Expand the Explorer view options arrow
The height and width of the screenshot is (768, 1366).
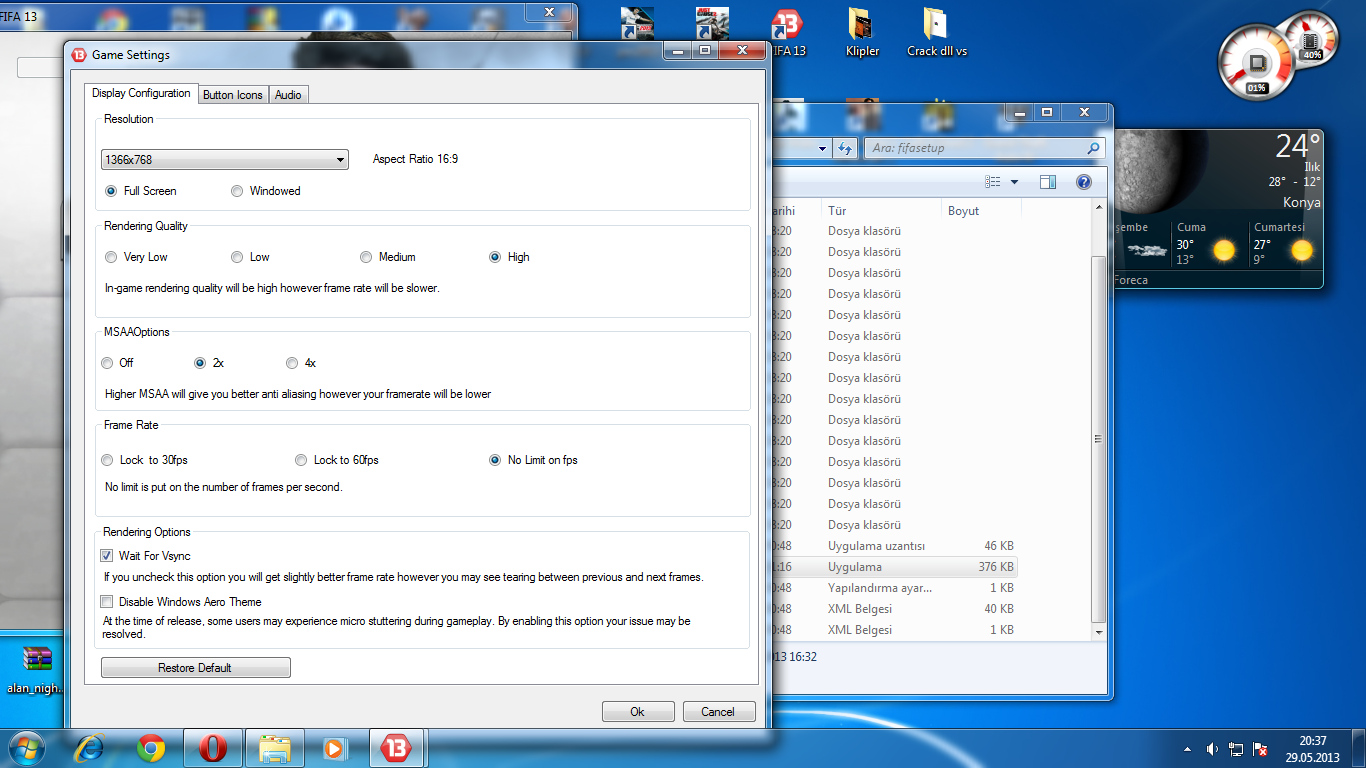[x=1014, y=182]
